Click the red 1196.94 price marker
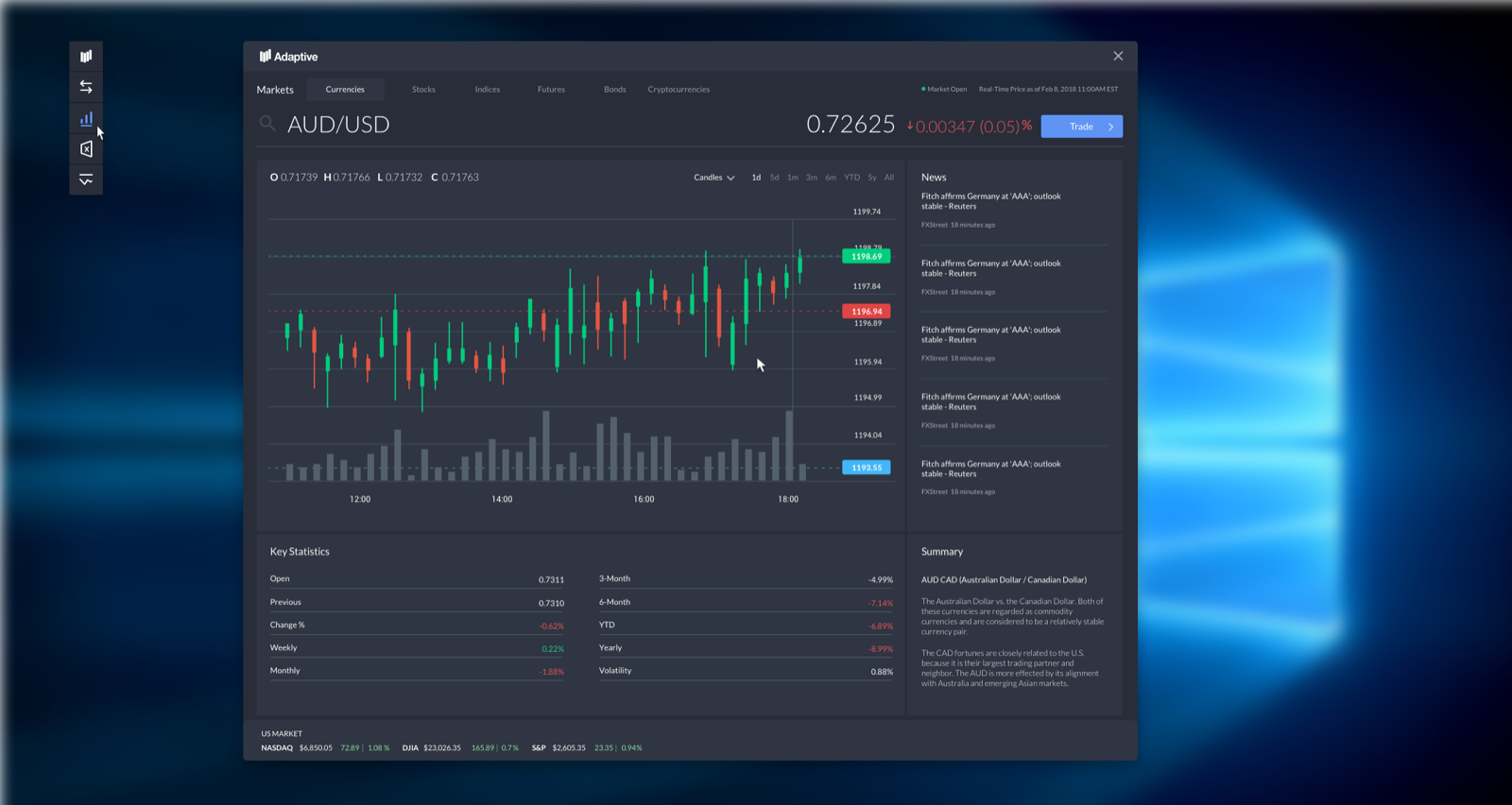Screen dimensions: 1512x805 (x=867, y=311)
